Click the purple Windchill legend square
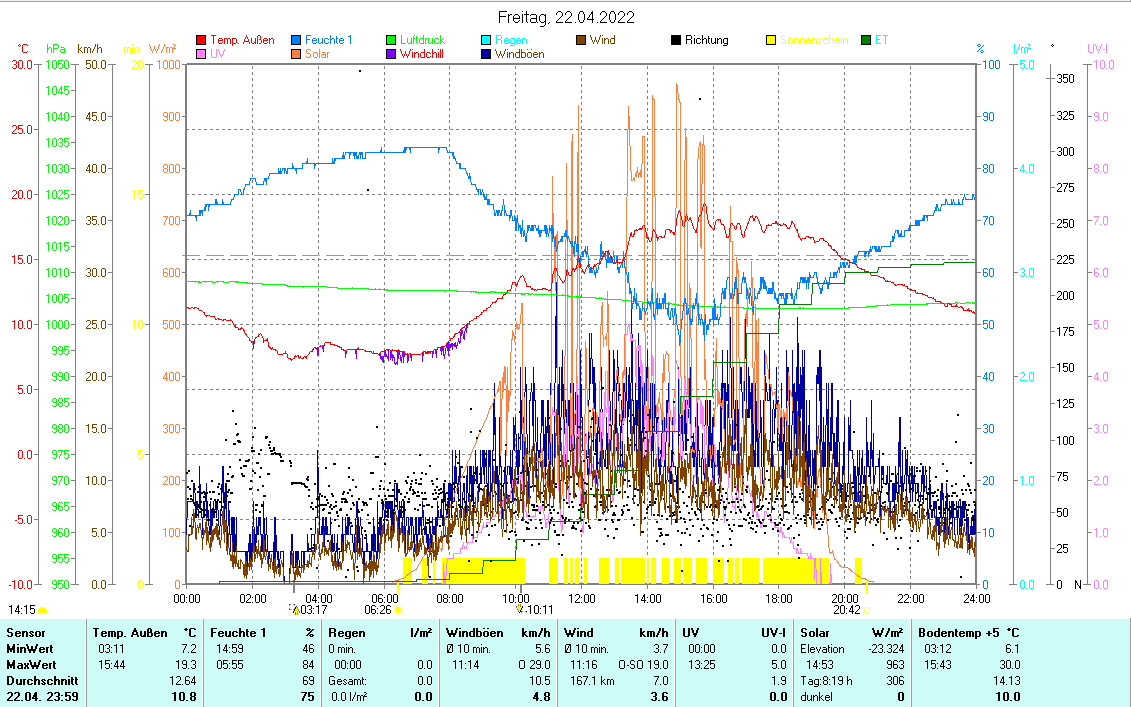 point(392,54)
